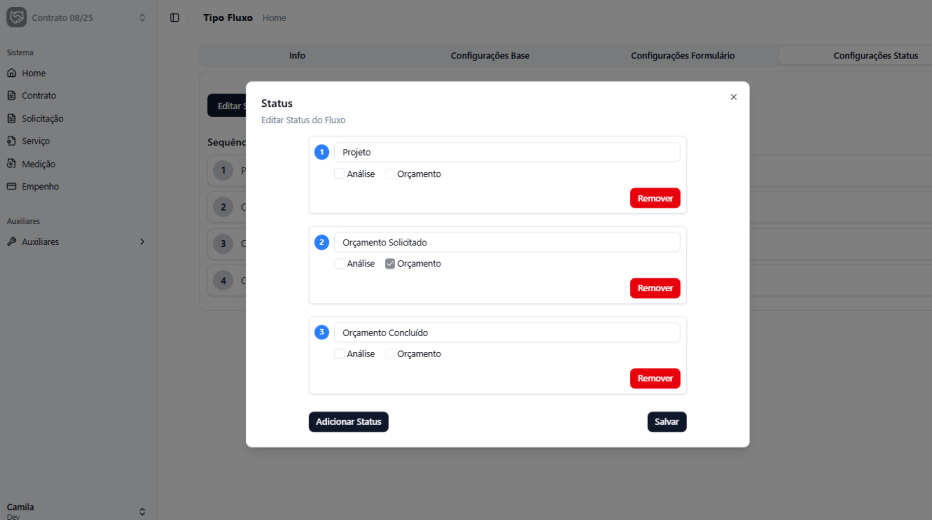Open Medição in sidebar
The width and height of the screenshot is (932, 520).
[39, 164]
